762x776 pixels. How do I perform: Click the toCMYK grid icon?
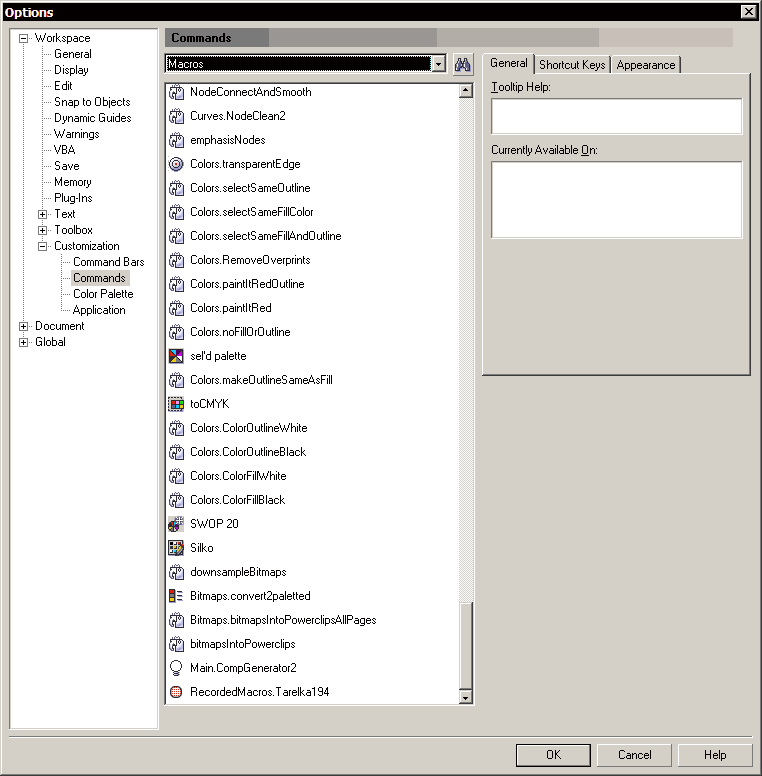[176, 404]
